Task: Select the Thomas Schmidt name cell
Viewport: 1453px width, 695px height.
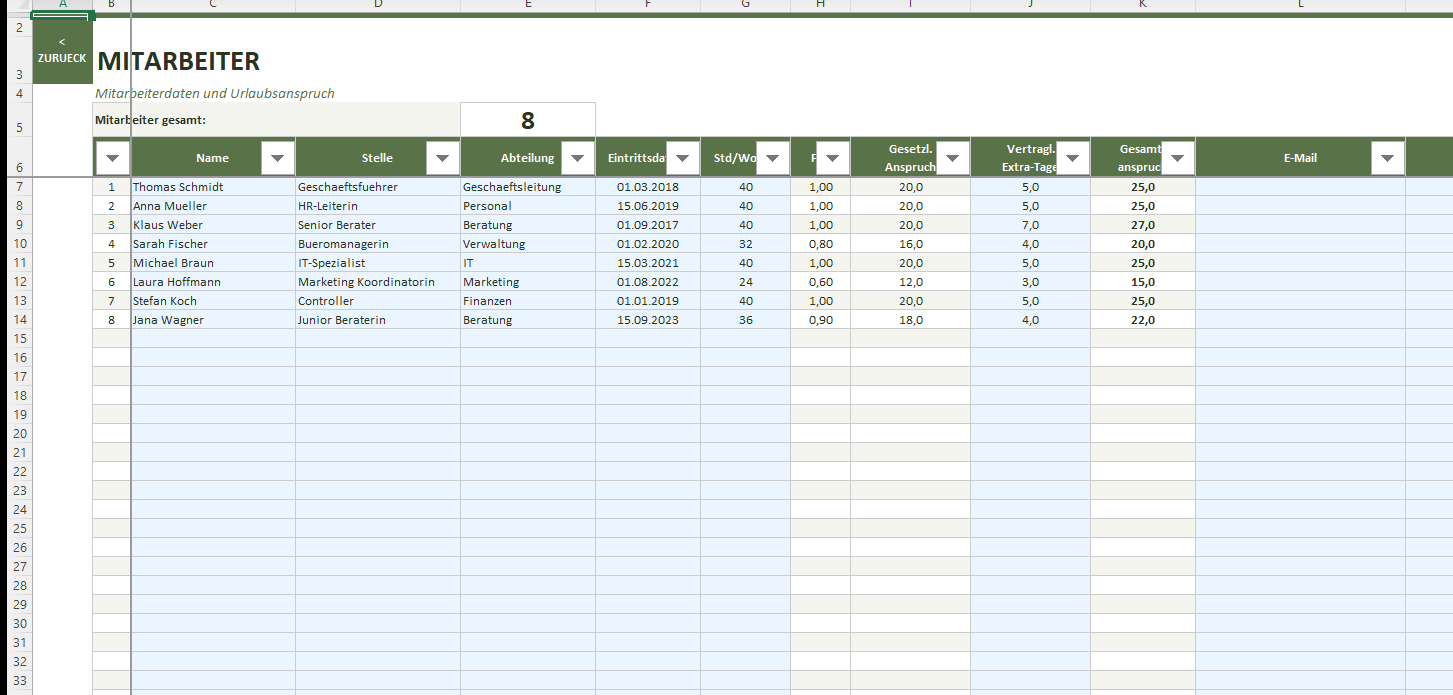Action: point(212,187)
